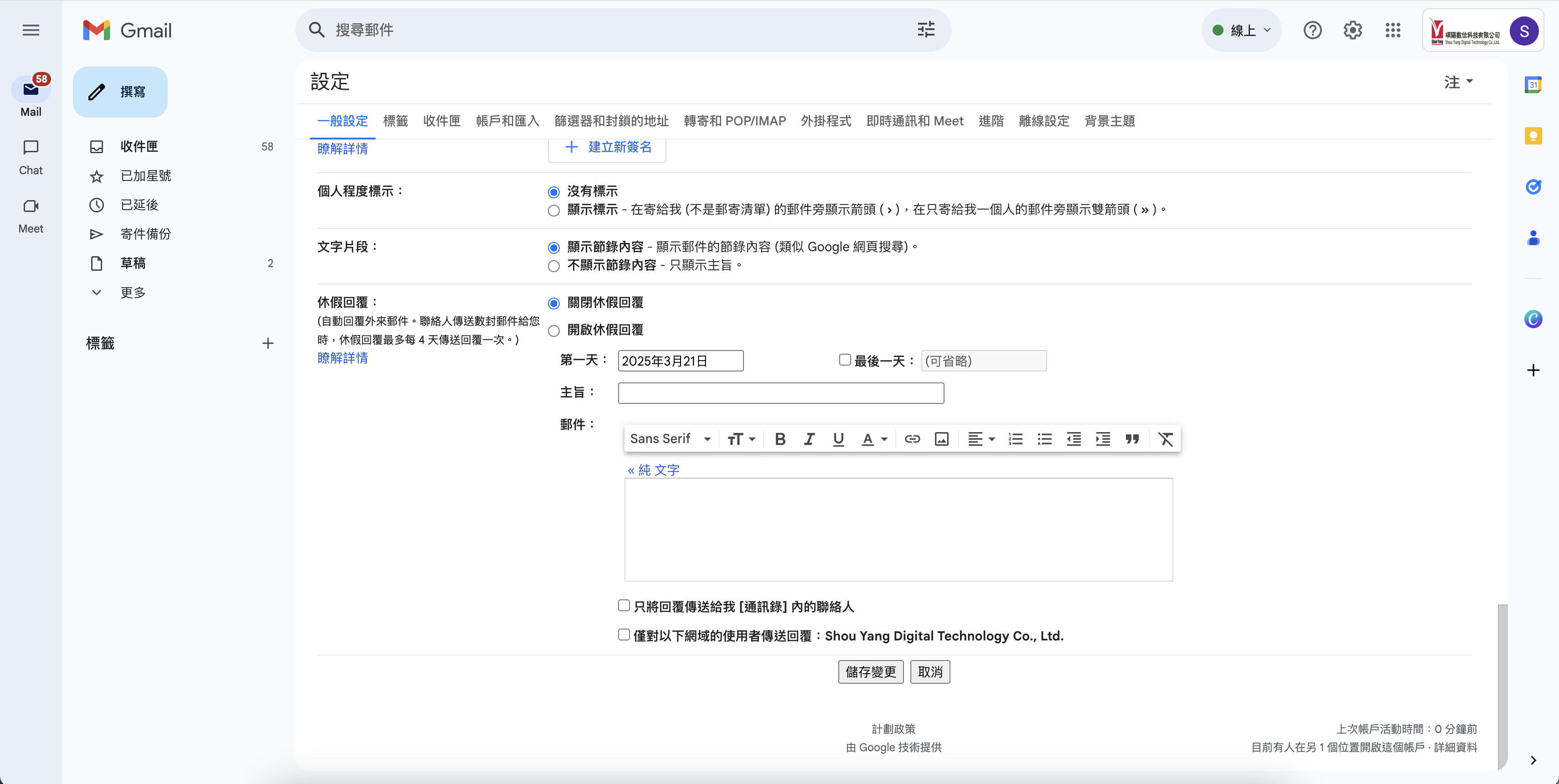
Task: Open the 背景主題 settings tab
Action: pos(1109,121)
